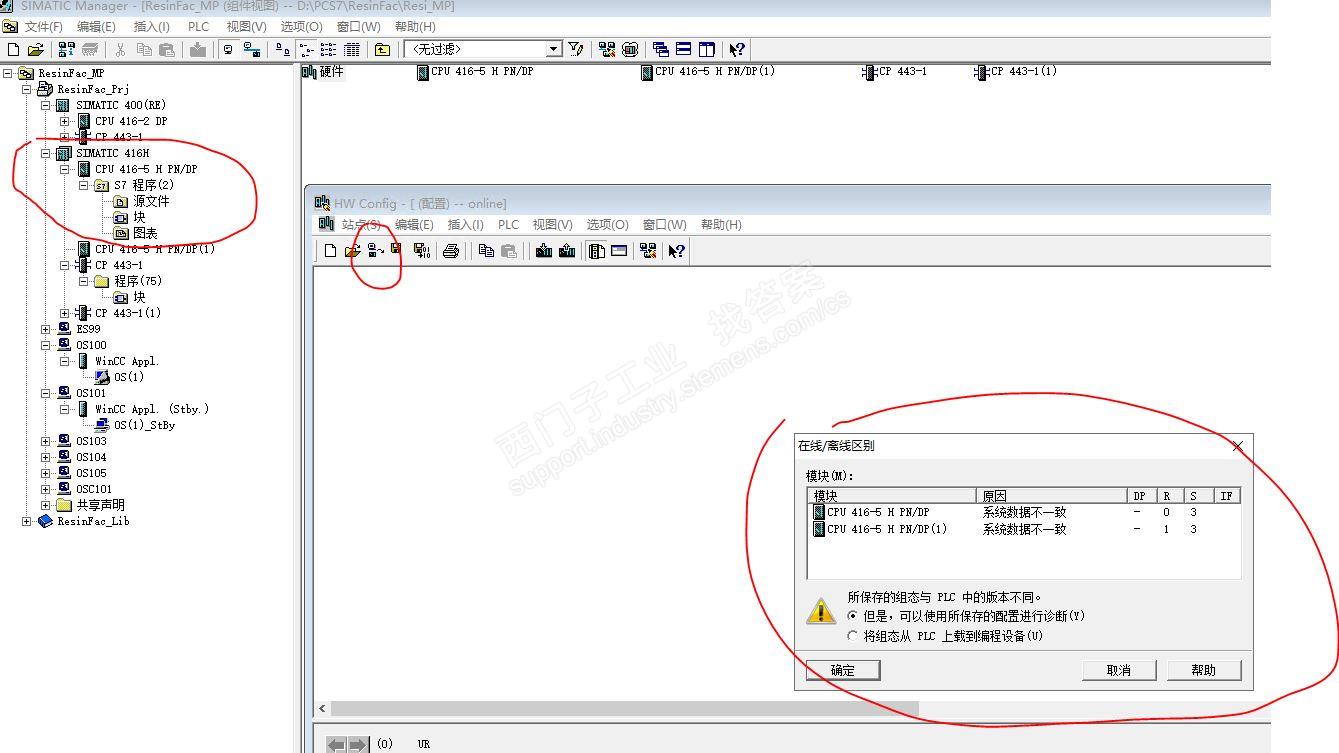Collapse the SIMATIC 400(RE) station node
The width and height of the screenshot is (1339, 753).
click(46, 105)
